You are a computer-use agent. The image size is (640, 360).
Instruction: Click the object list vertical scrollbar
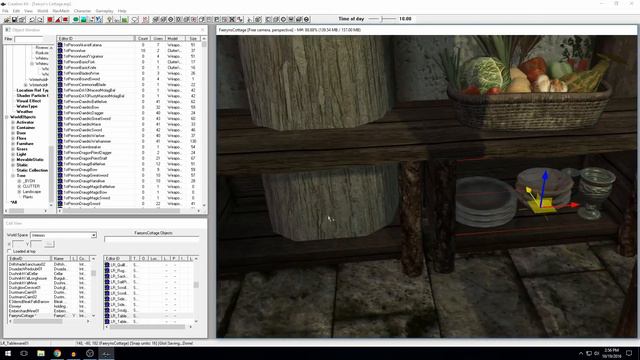[x=204, y=122]
